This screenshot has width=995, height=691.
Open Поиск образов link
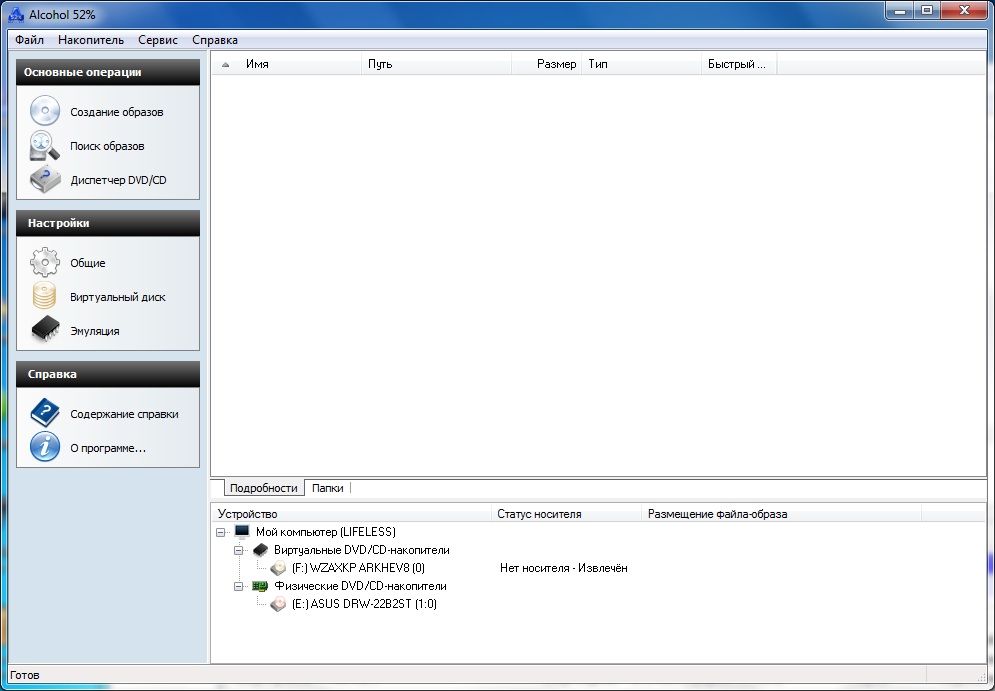coord(107,146)
